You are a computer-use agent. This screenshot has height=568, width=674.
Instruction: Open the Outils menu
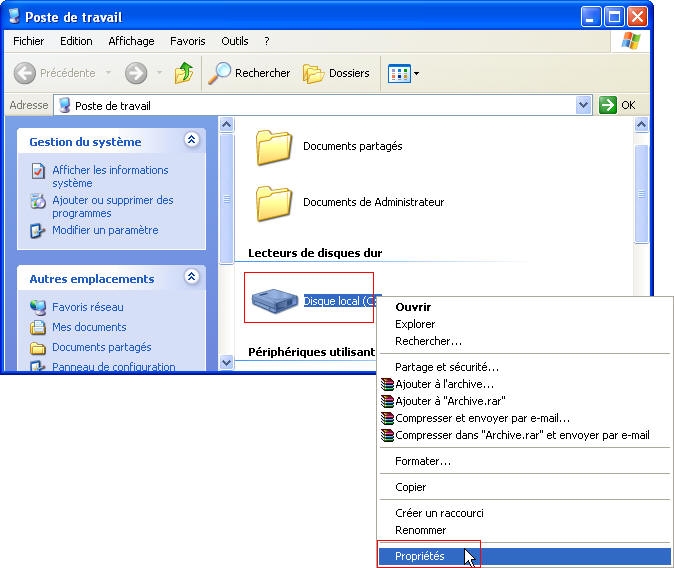[x=235, y=41]
